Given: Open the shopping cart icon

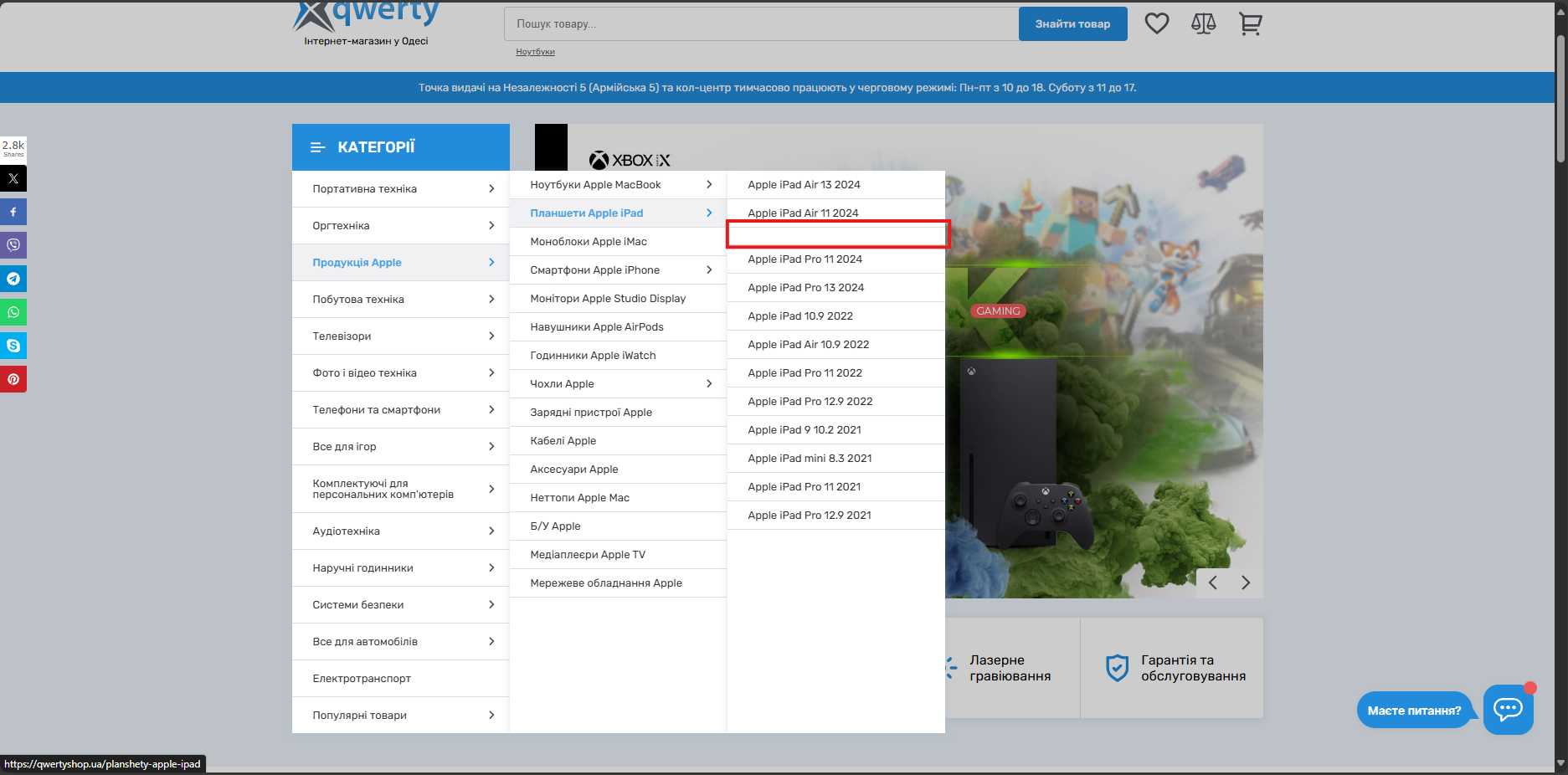Looking at the screenshot, I should (1250, 23).
